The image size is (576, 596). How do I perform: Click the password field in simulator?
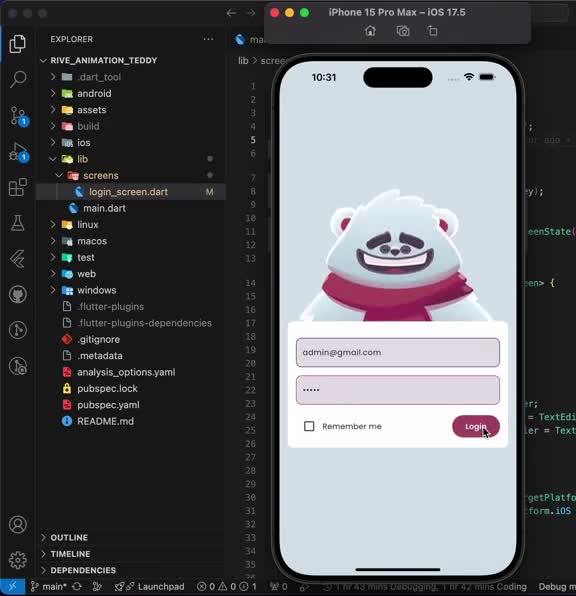pos(398,390)
